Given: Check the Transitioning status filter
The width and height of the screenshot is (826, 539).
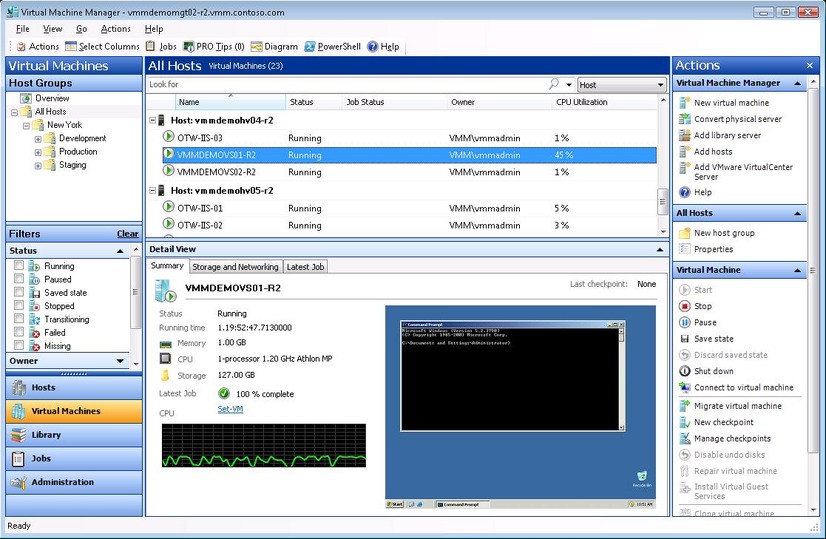Looking at the screenshot, I should click(19, 318).
